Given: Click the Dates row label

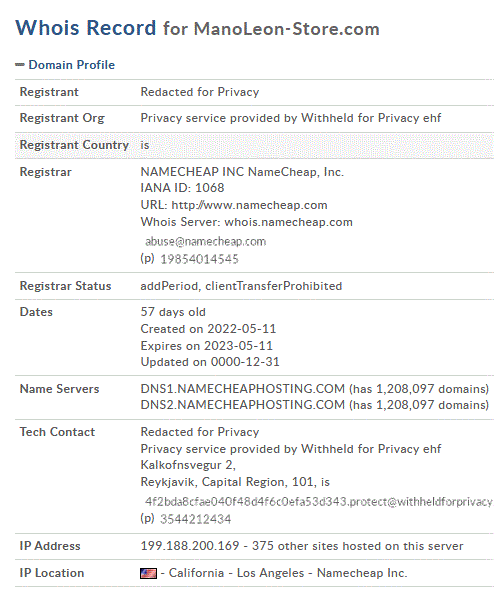Looking at the screenshot, I should pyautogui.click(x=36, y=312).
